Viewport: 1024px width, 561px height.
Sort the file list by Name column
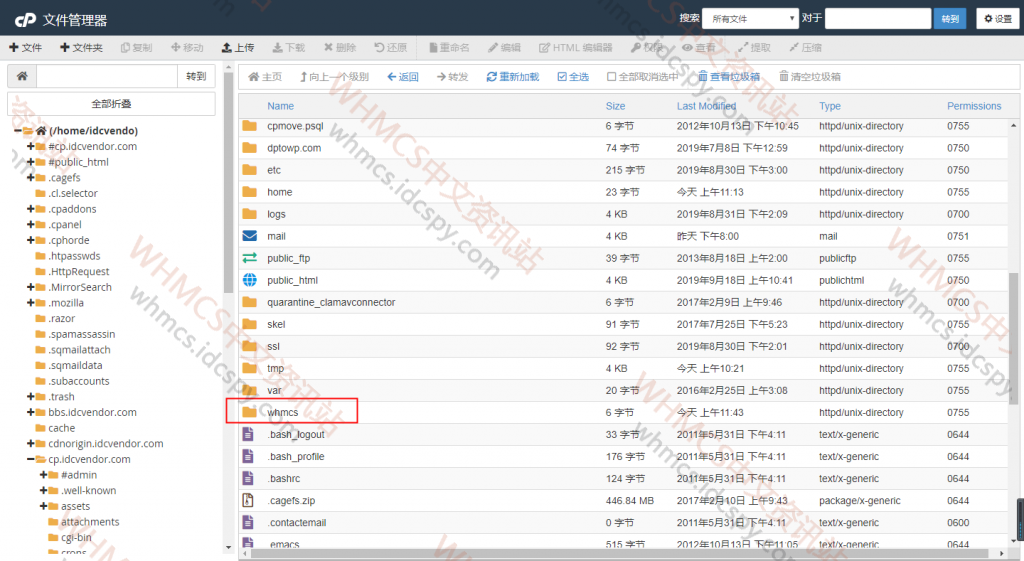[x=280, y=106]
